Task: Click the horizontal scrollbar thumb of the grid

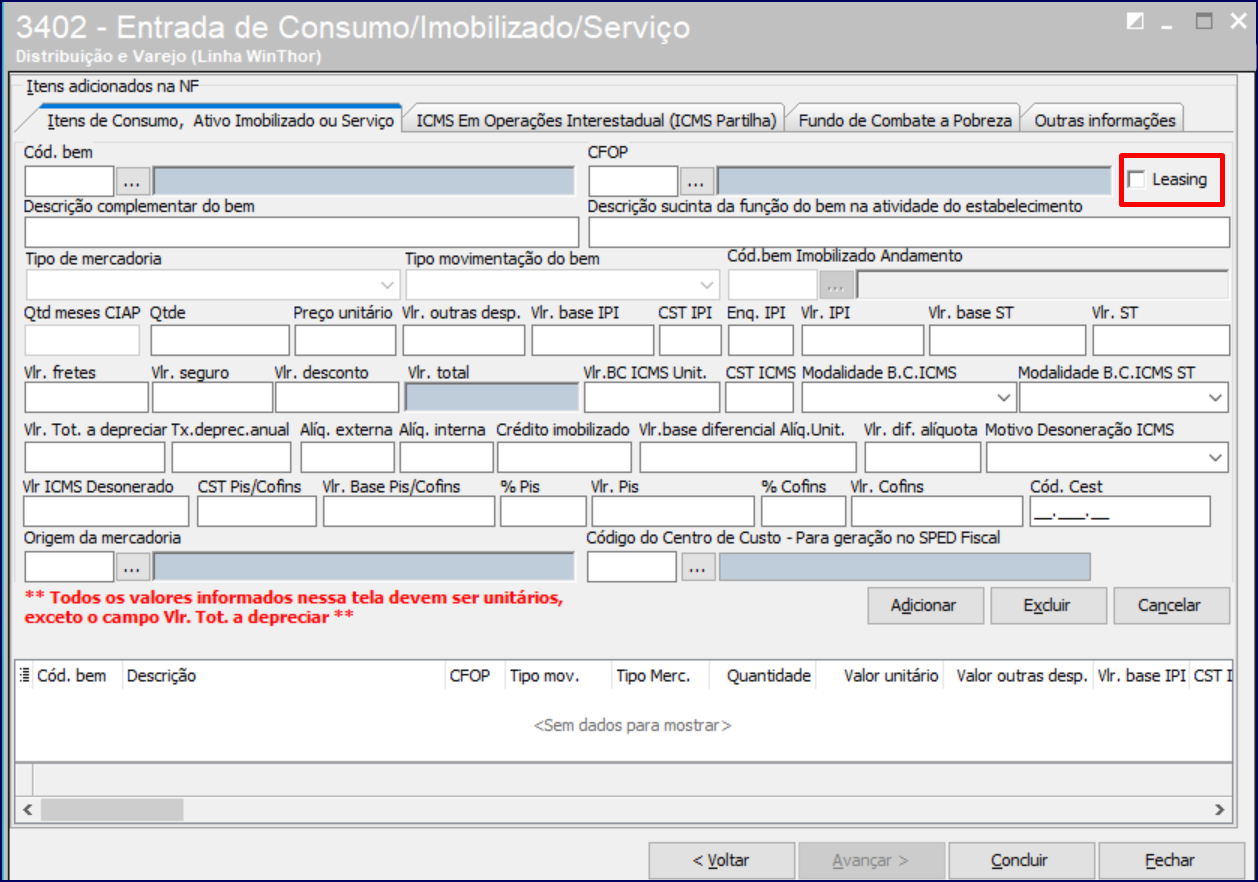Action: point(112,809)
